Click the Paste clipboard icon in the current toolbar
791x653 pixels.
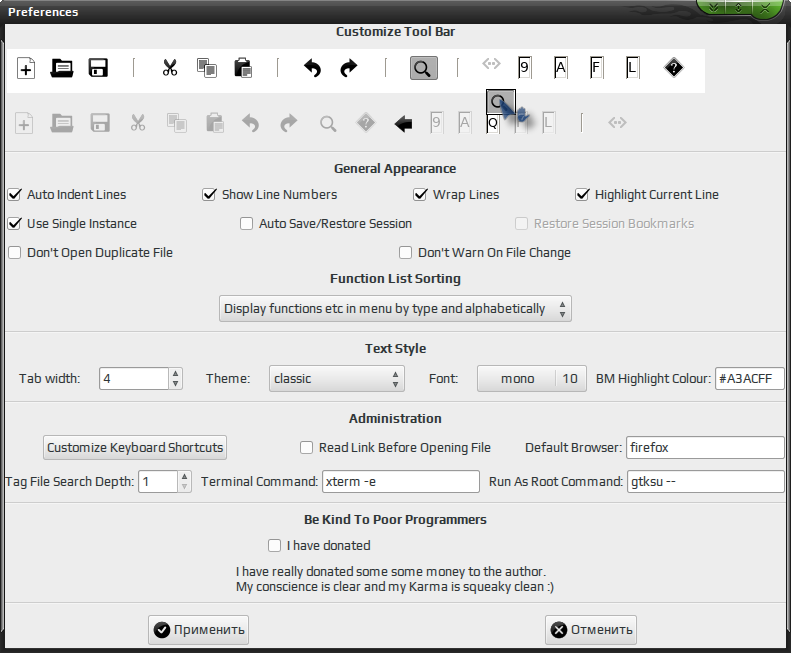click(243, 68)
